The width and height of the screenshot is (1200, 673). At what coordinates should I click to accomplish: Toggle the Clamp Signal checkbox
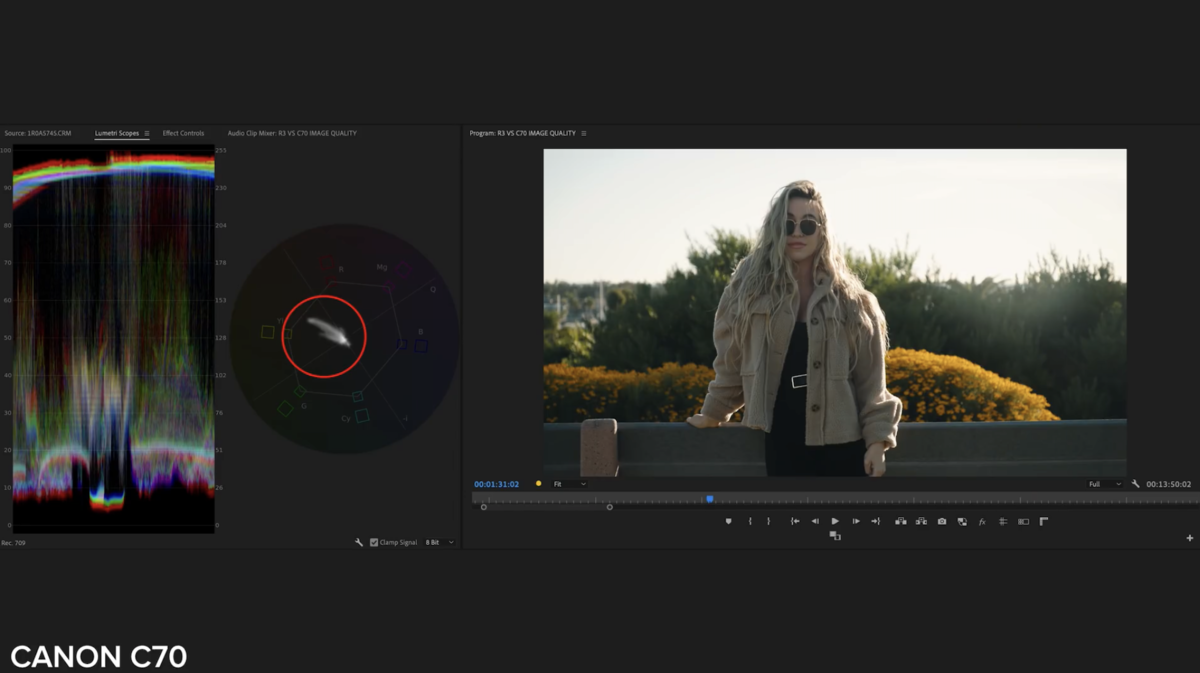click(374, 542)
